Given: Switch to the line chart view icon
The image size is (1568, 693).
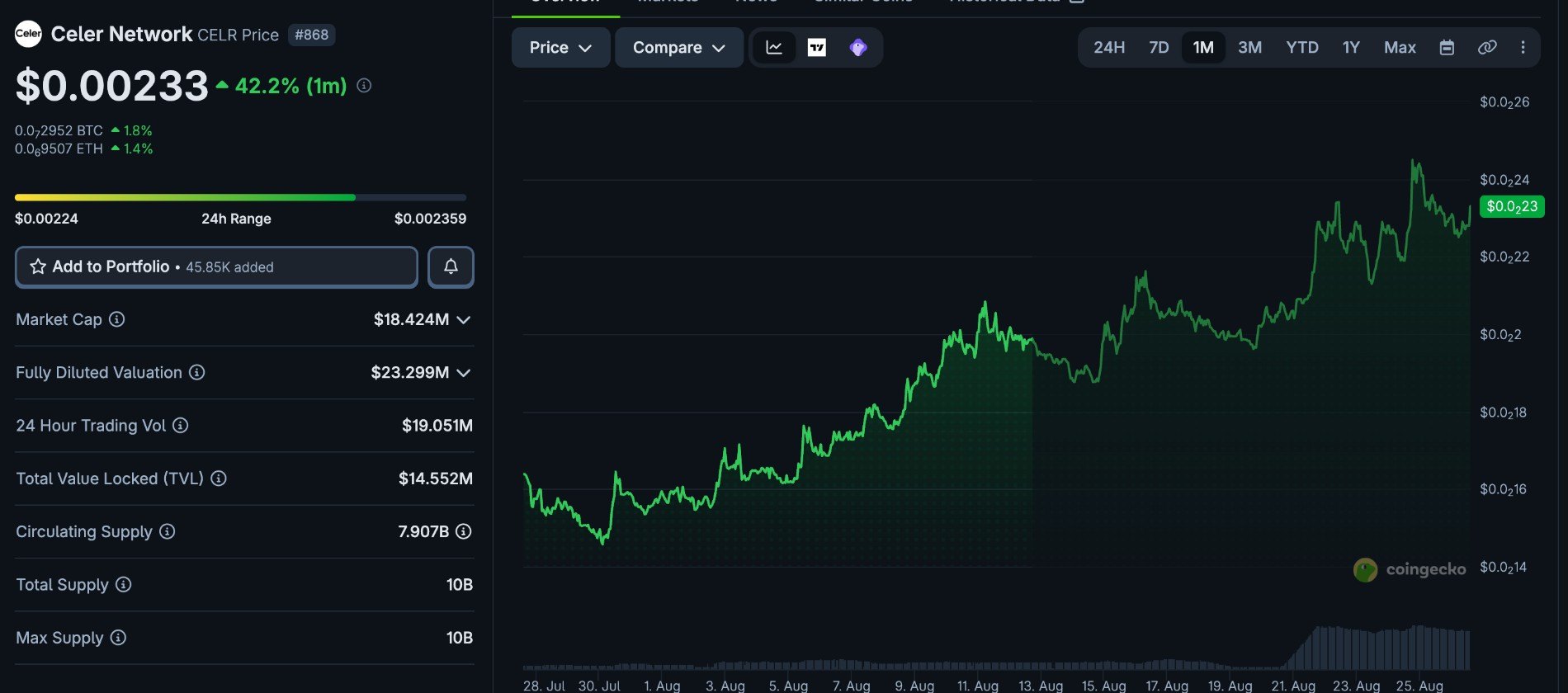Looking at the screenshot, I should pyautogui.click(x=774, y=47).
